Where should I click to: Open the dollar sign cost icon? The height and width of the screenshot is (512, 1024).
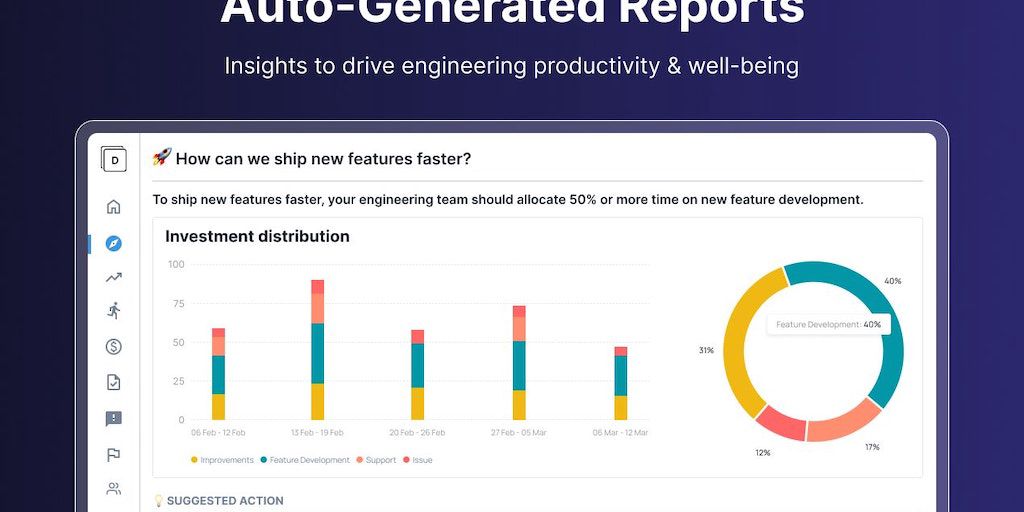114,347
